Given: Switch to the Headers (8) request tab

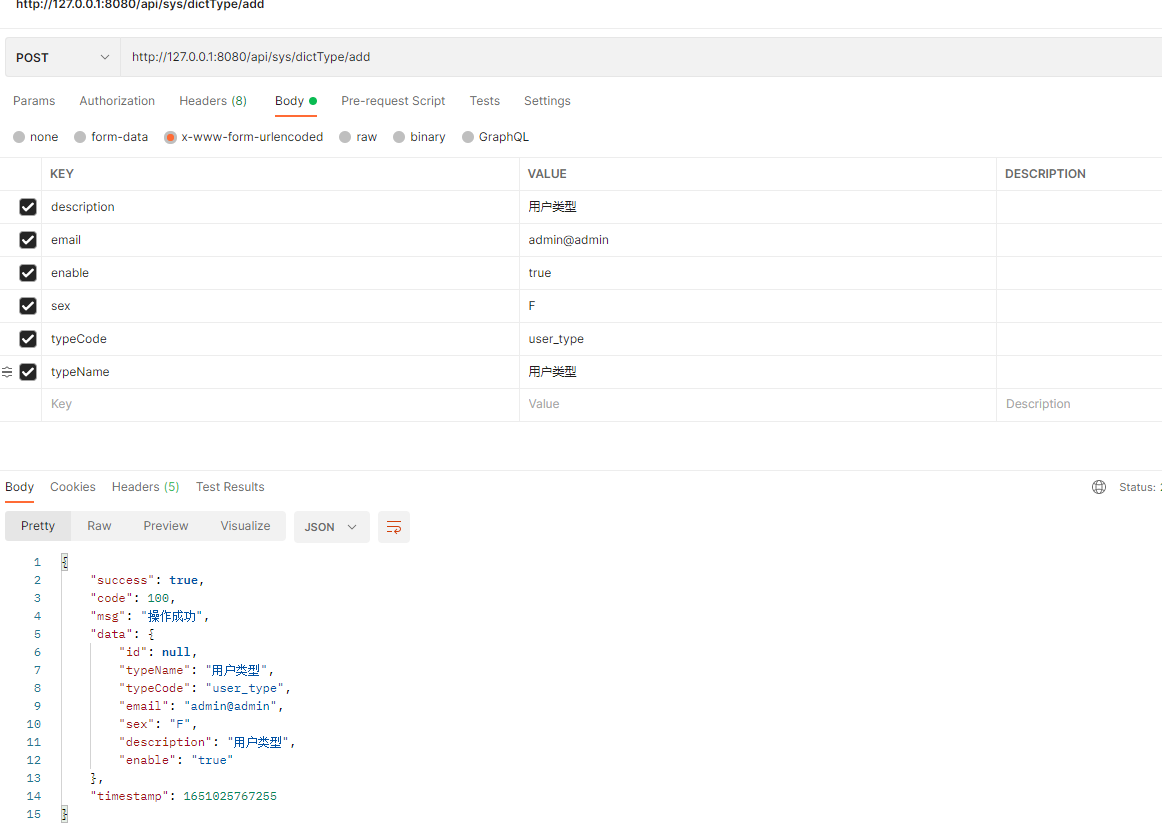Looking at the screenshot, I should [213, 101].
